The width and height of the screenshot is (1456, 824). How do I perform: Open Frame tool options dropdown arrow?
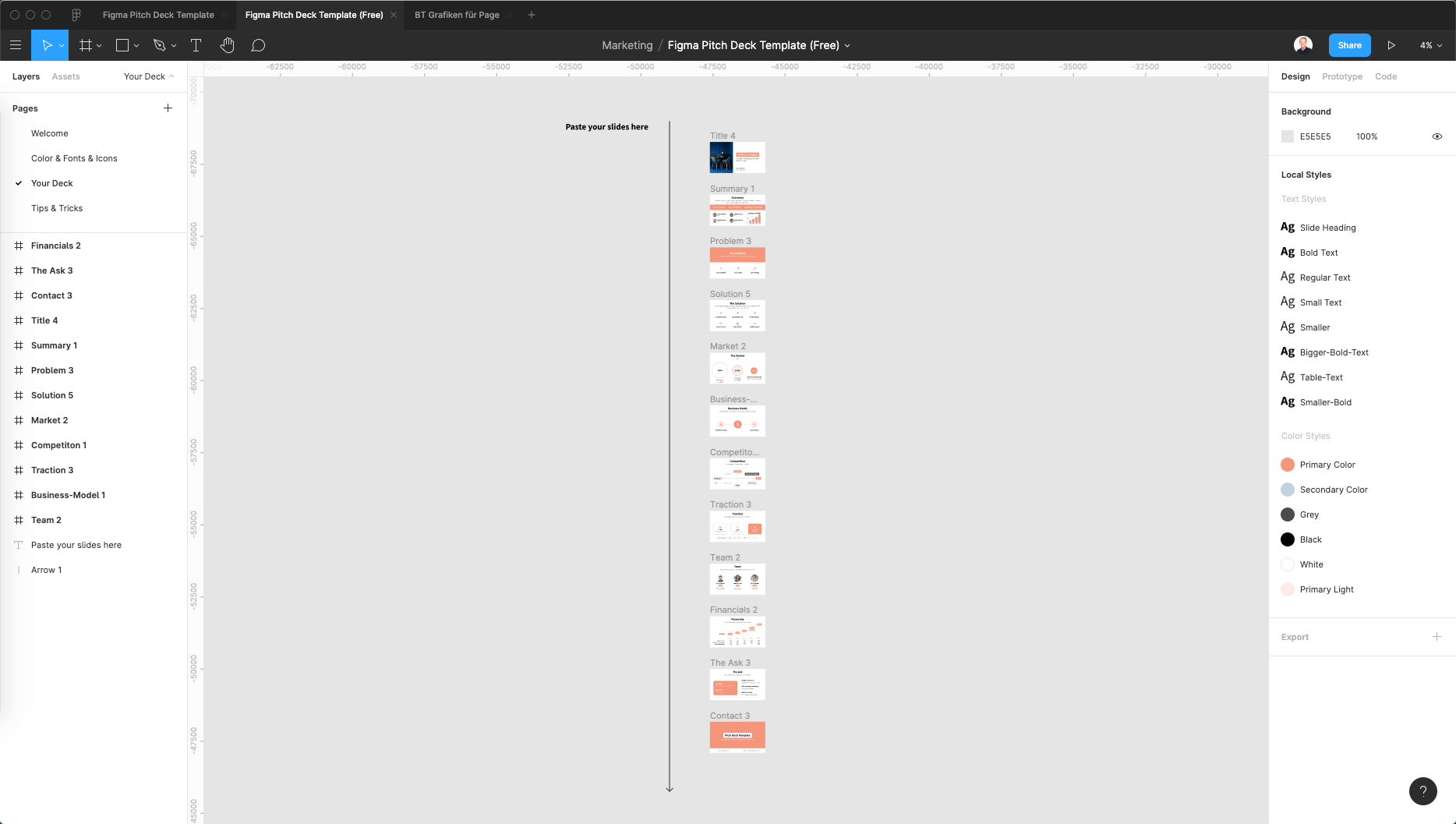[99, 46]
